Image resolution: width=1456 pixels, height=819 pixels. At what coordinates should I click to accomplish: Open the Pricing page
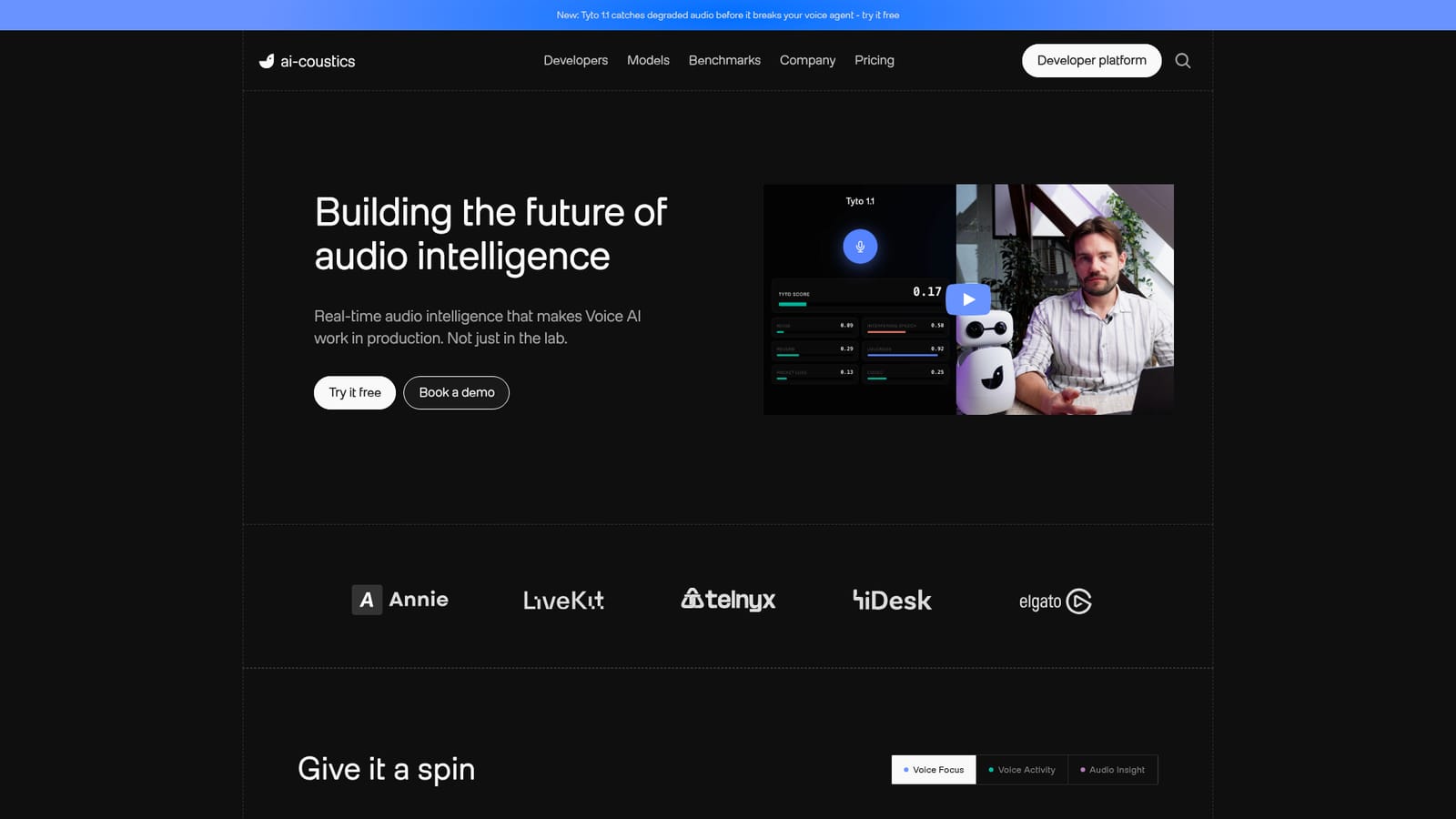pyautogui.click(x=875, y=60)
